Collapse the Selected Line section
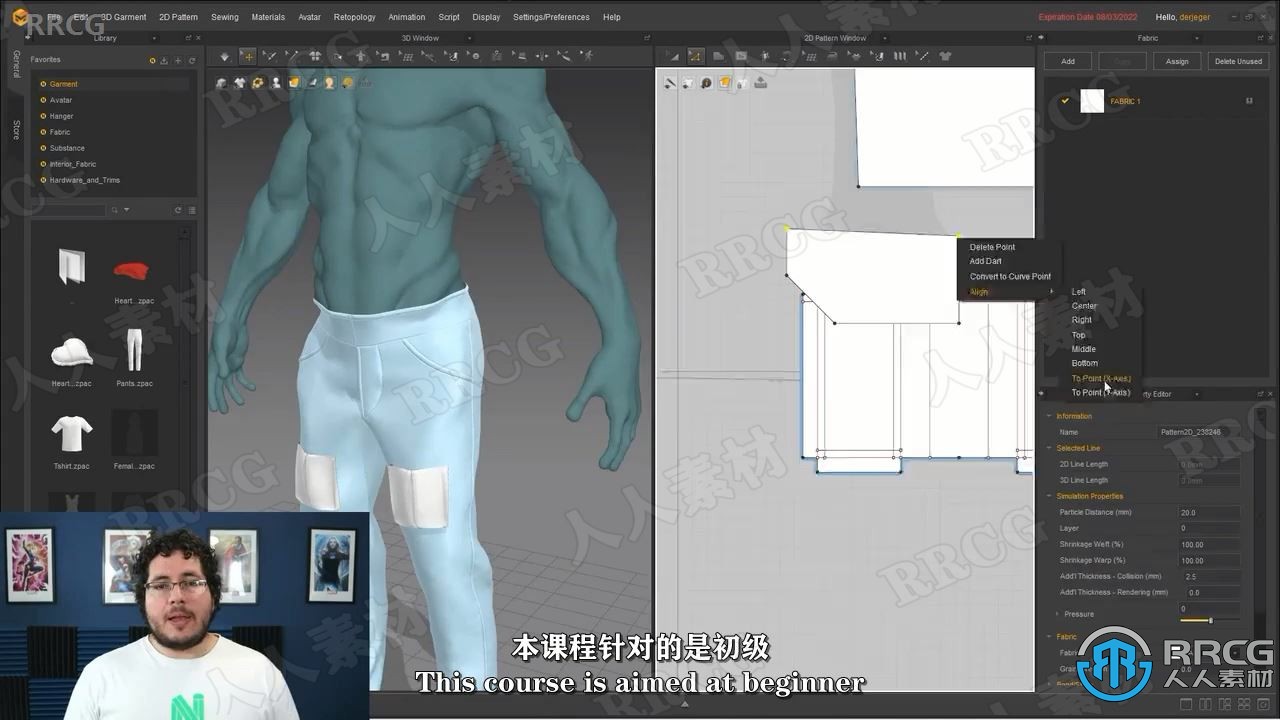 1049,448
